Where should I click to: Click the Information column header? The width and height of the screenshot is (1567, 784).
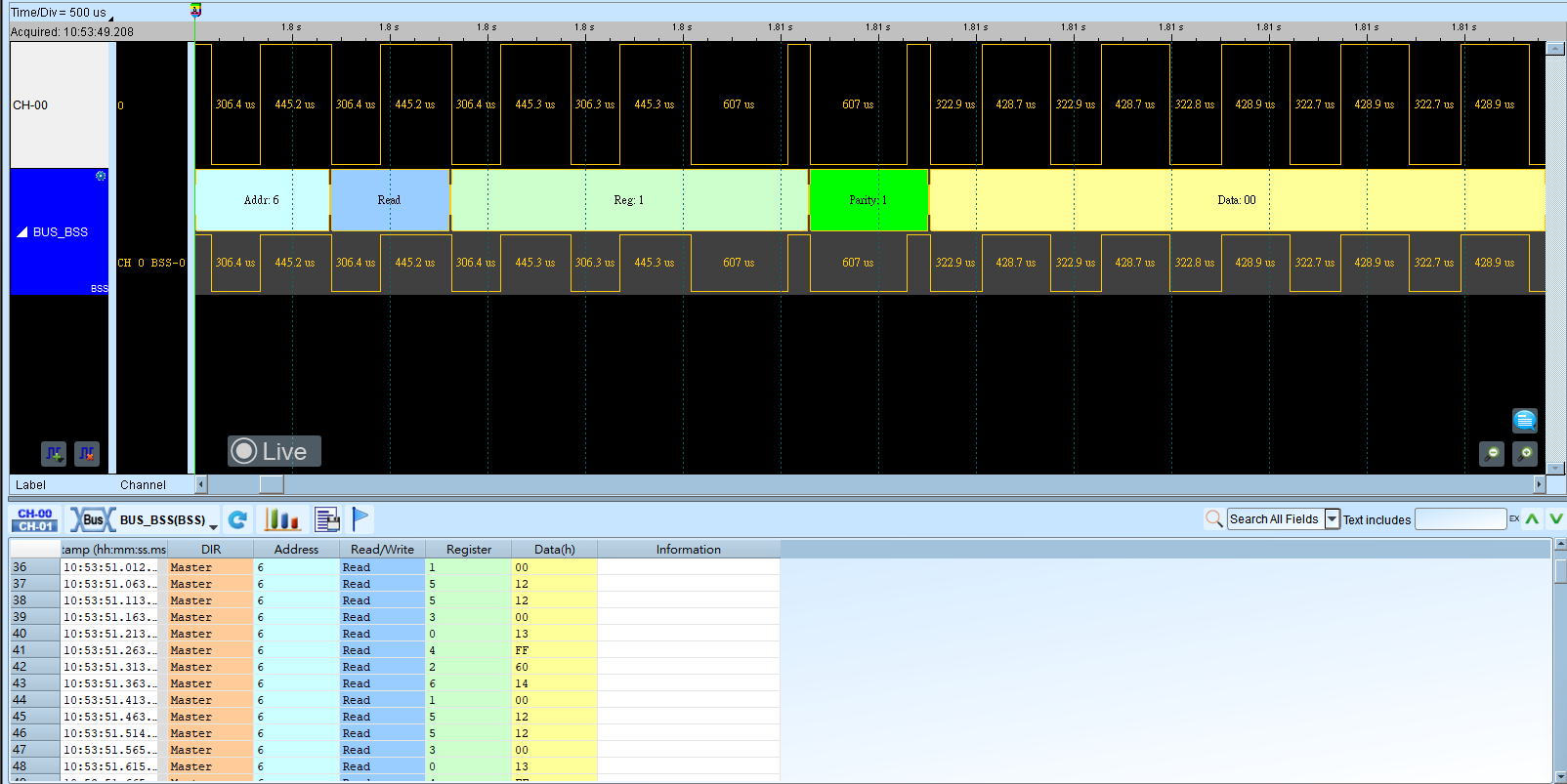(x=689, y=550)
